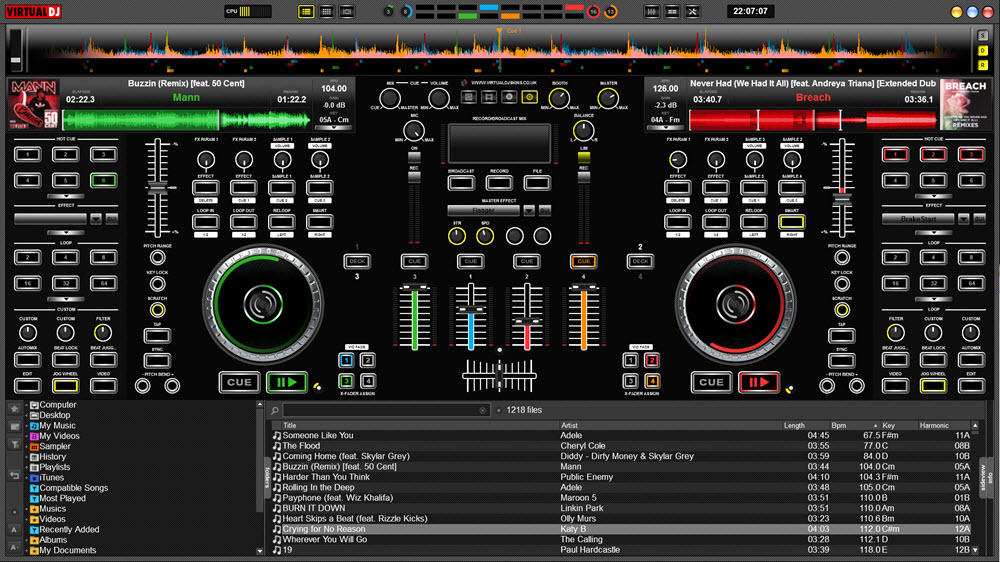The height and width of the screenshot is (562, 1000).
Task: Expand the Computer tree node
Action: (x=27, y=405)
